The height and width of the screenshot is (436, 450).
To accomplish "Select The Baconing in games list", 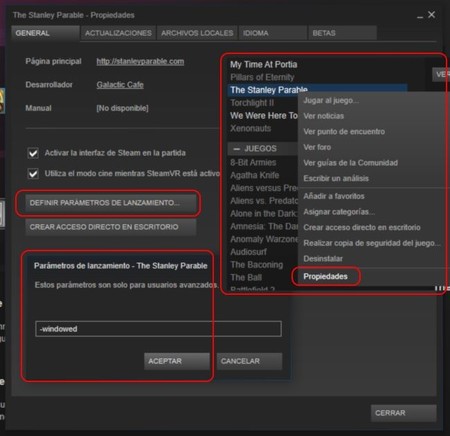I will 256,265.
